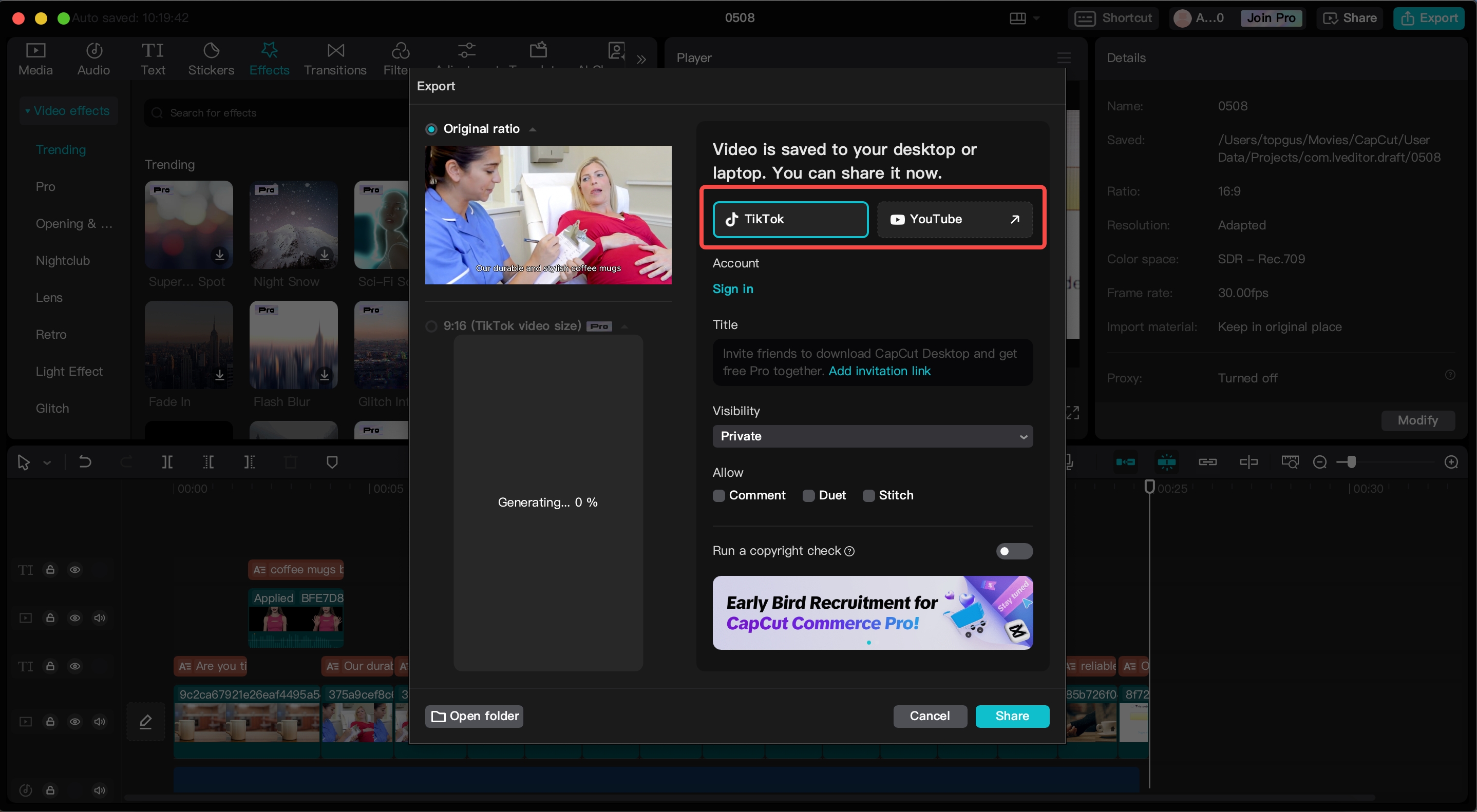The width and height of the screenshot is (1477, 812).
Task: Click the TikTok share button
Action: coord(790,219)
